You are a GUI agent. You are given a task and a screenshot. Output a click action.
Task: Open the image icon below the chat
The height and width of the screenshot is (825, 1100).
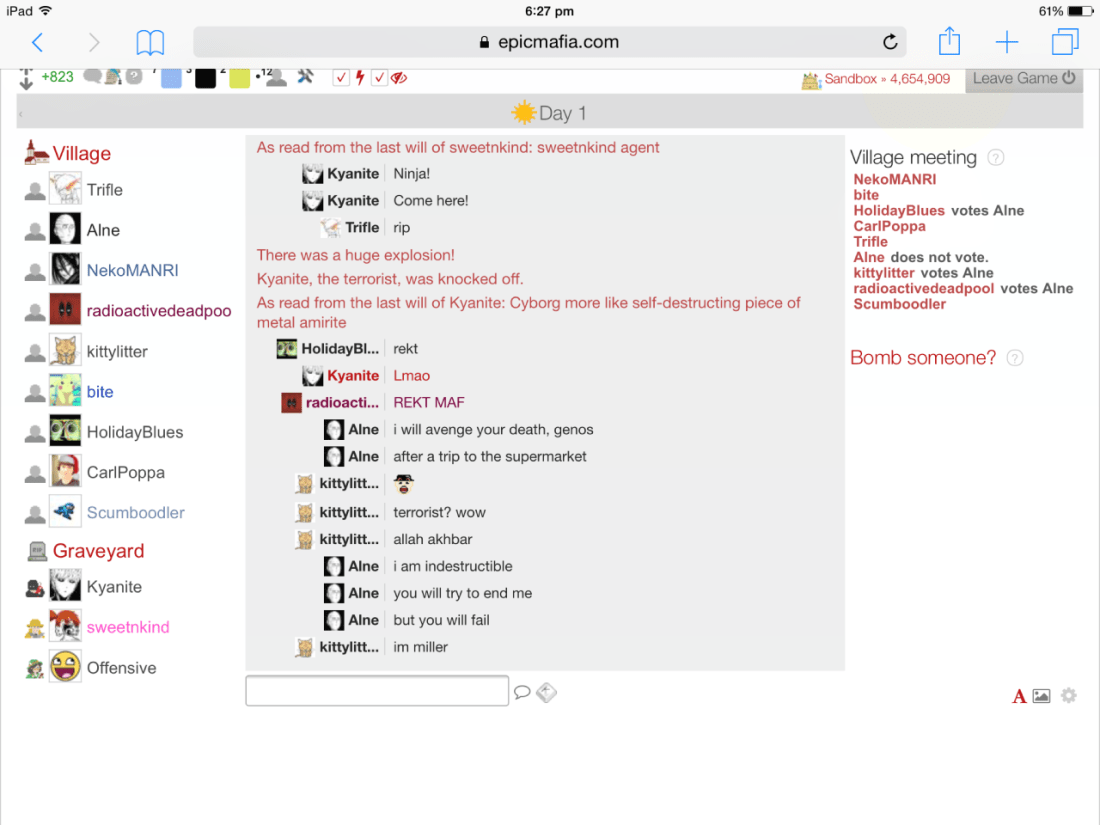tap(1041, 696)
